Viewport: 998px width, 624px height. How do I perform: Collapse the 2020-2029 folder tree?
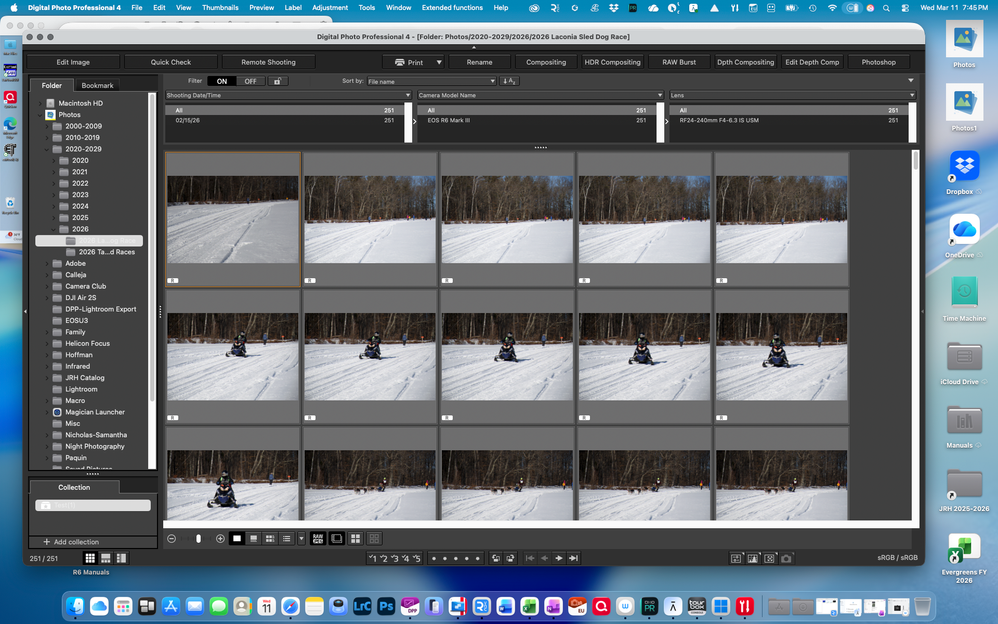tap(46, 149)
